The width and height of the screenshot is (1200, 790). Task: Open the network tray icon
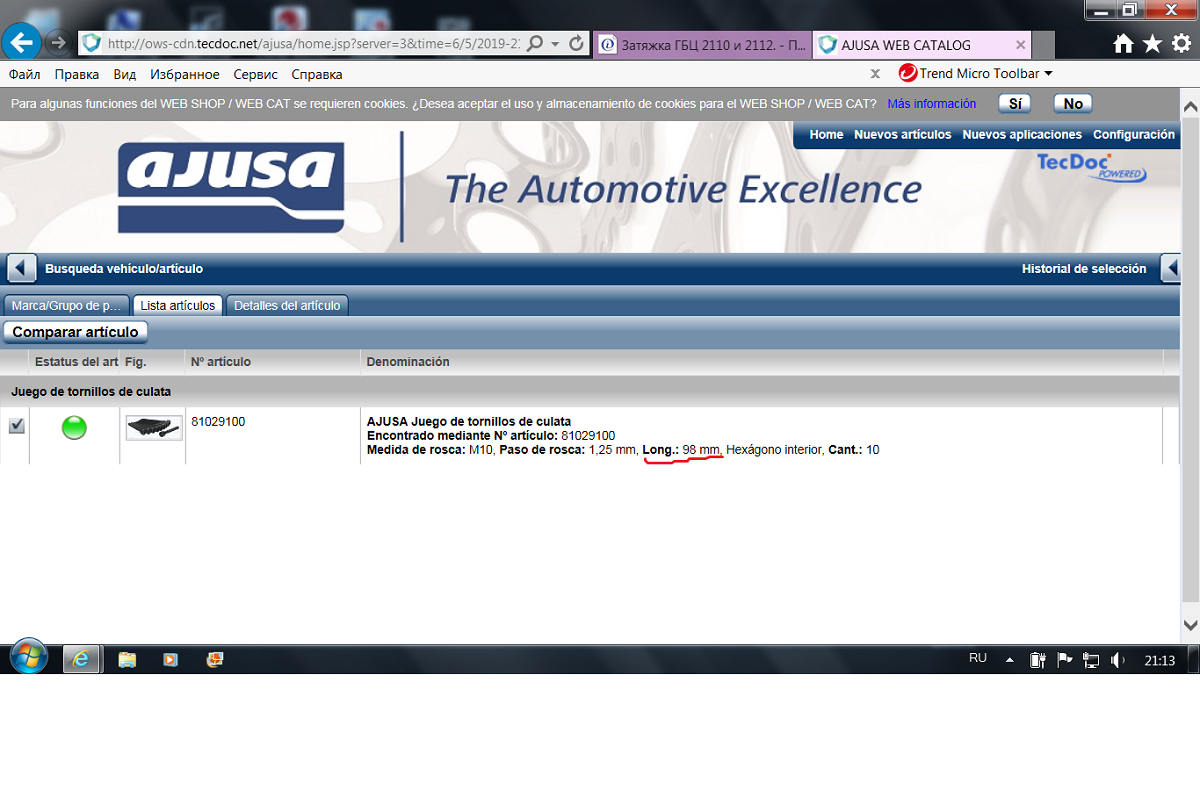click(1091, 660)
